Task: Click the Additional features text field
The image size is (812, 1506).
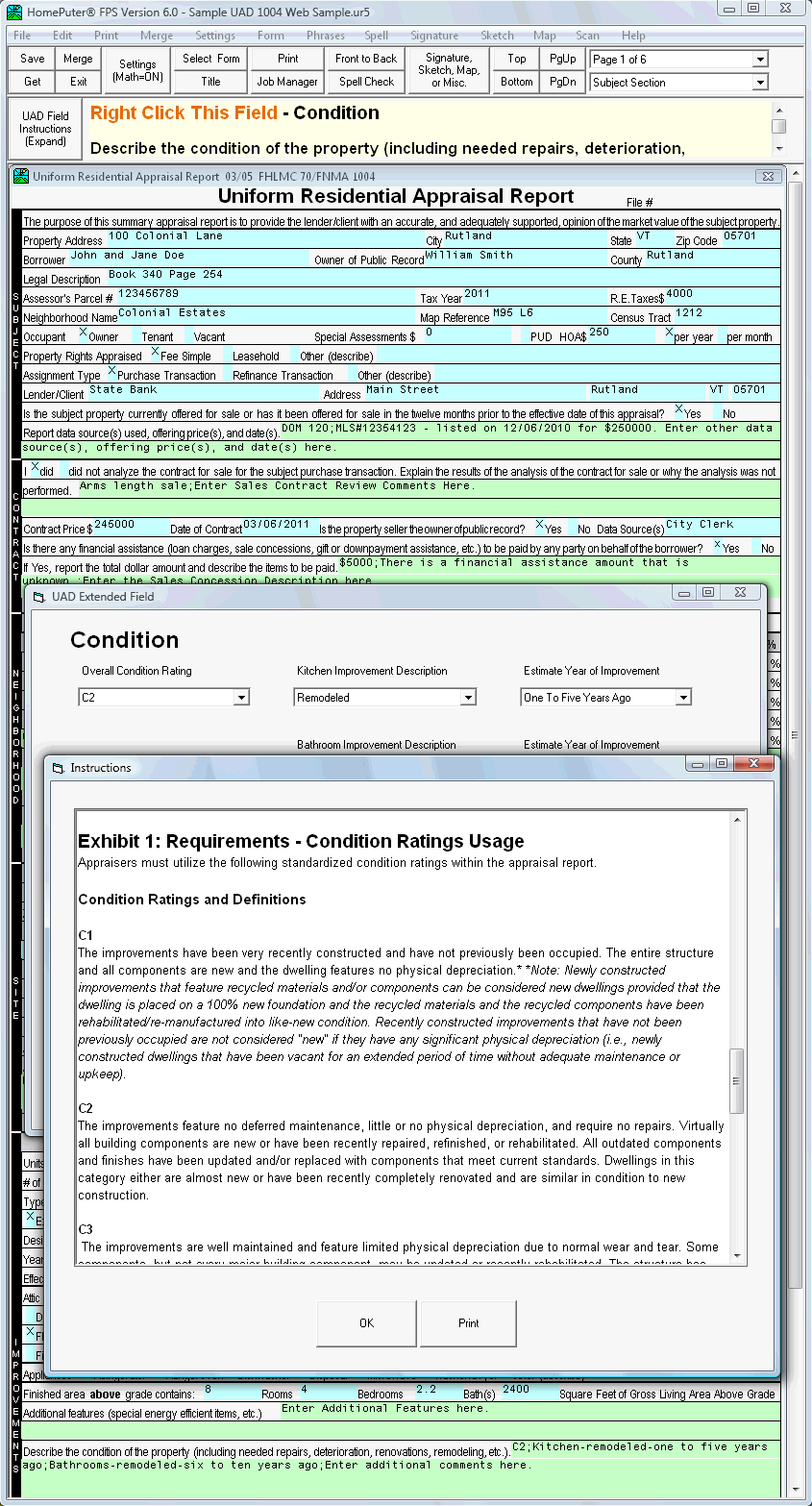Action: click(x=529, y=1410)
